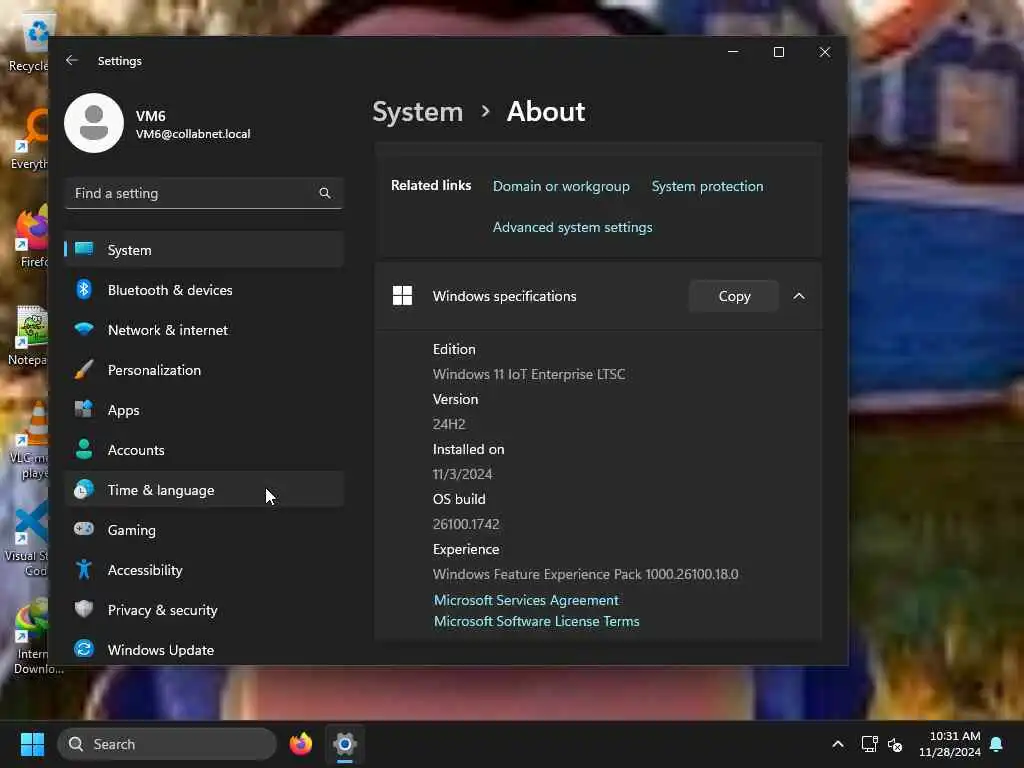Open the notifications bell icon
Viewport: 1024px width, 768px height.
tap(996, 744)
